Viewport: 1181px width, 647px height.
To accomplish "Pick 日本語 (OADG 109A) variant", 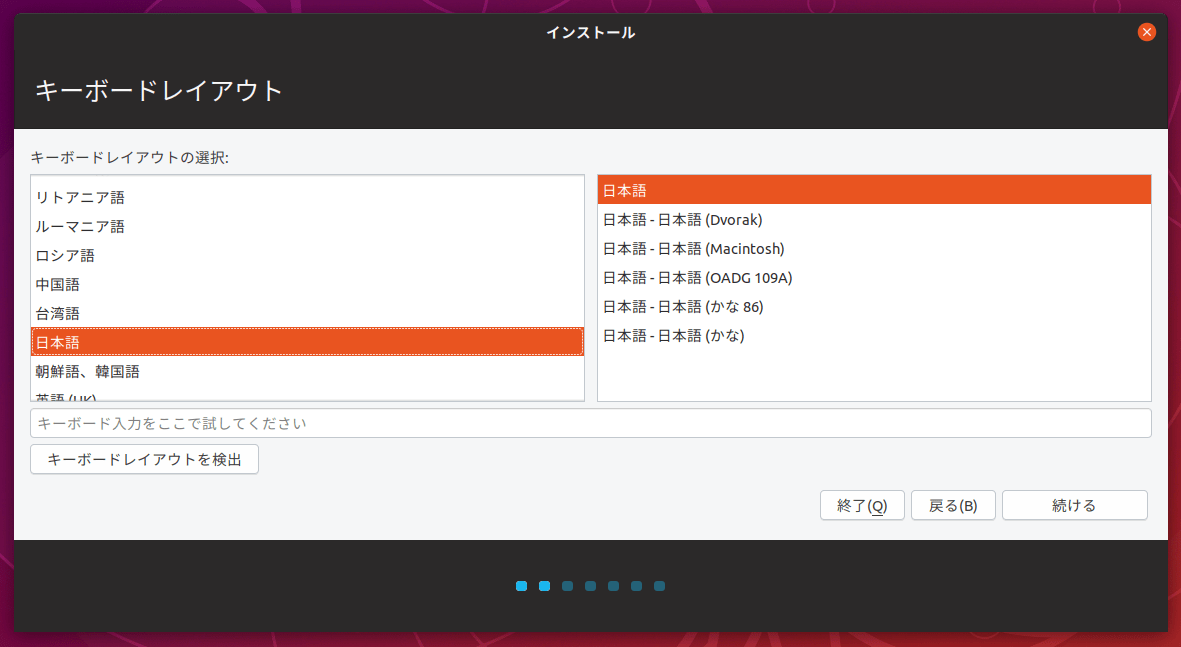I will point(874,278).
